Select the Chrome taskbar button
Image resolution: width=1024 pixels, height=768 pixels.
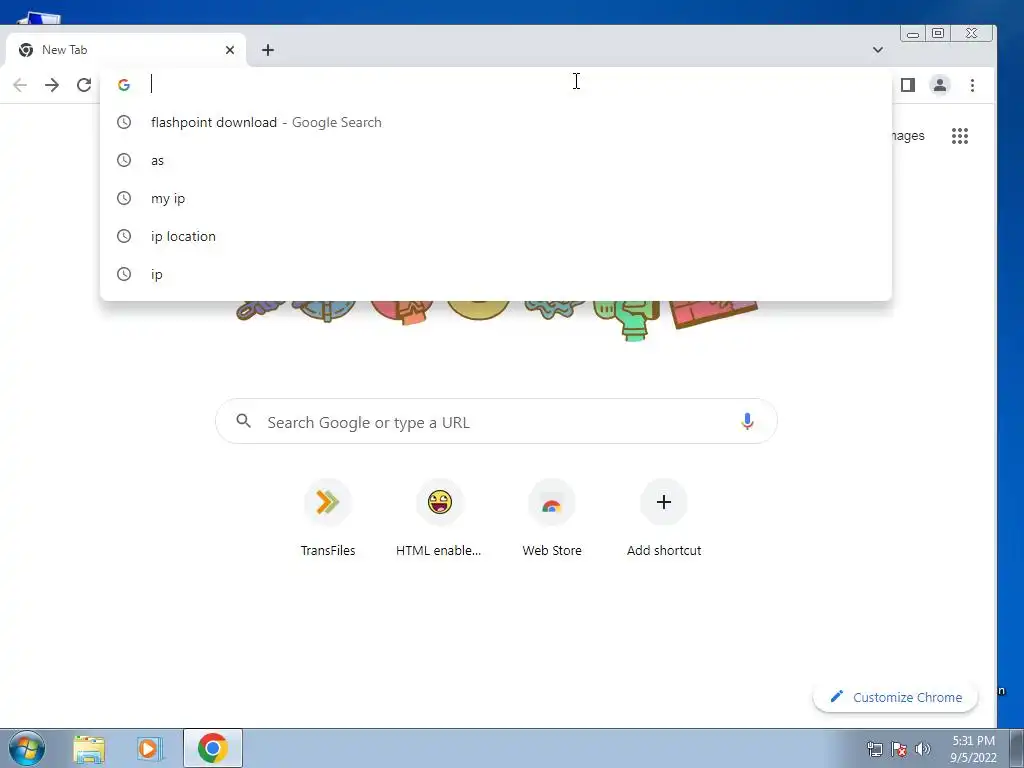click(x=213, y=748)
